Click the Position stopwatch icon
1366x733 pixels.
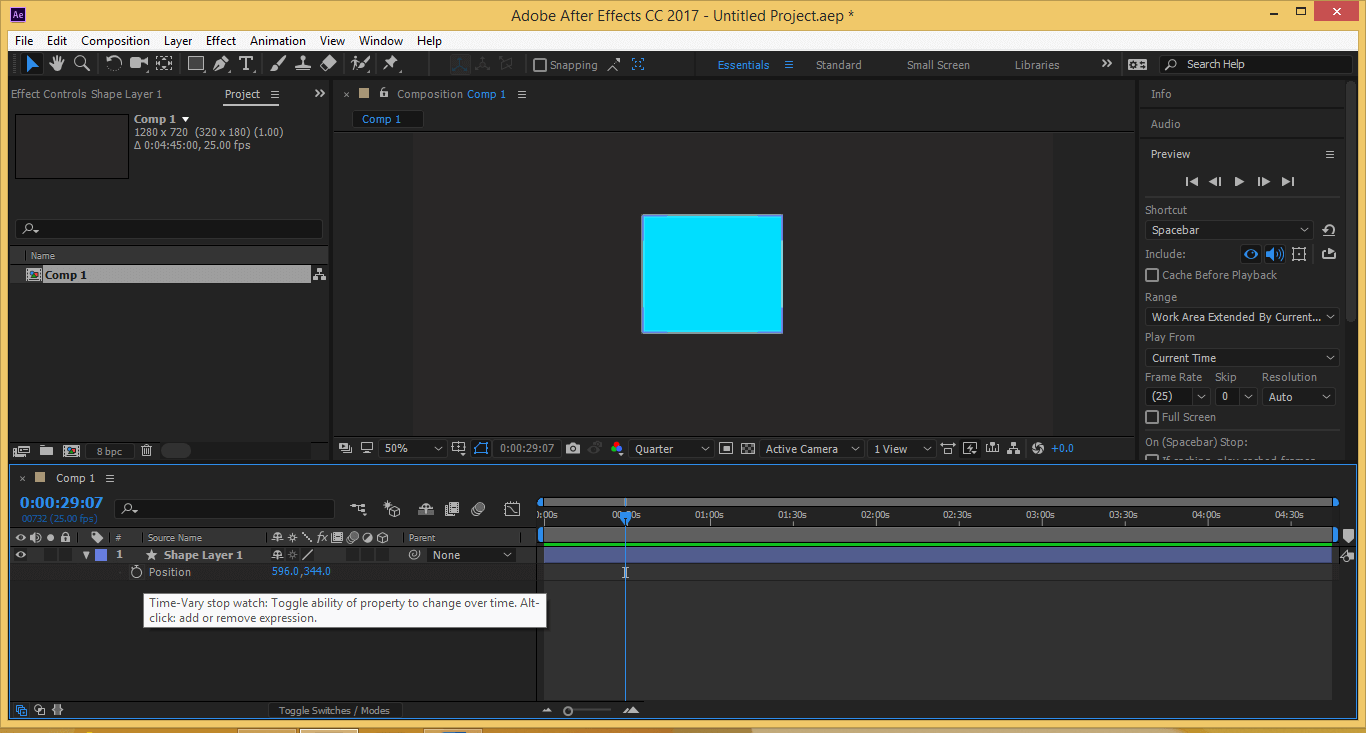137,572
